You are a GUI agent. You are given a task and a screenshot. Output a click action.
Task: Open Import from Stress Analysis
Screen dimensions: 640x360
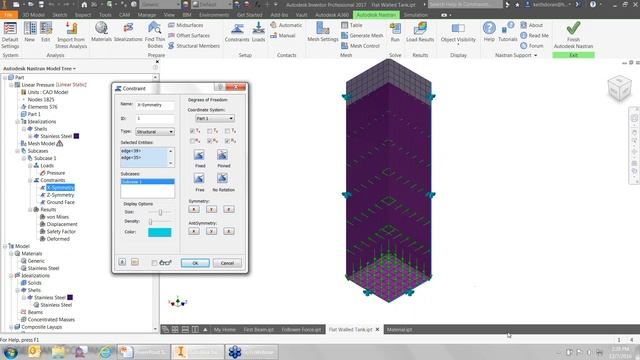71,35
